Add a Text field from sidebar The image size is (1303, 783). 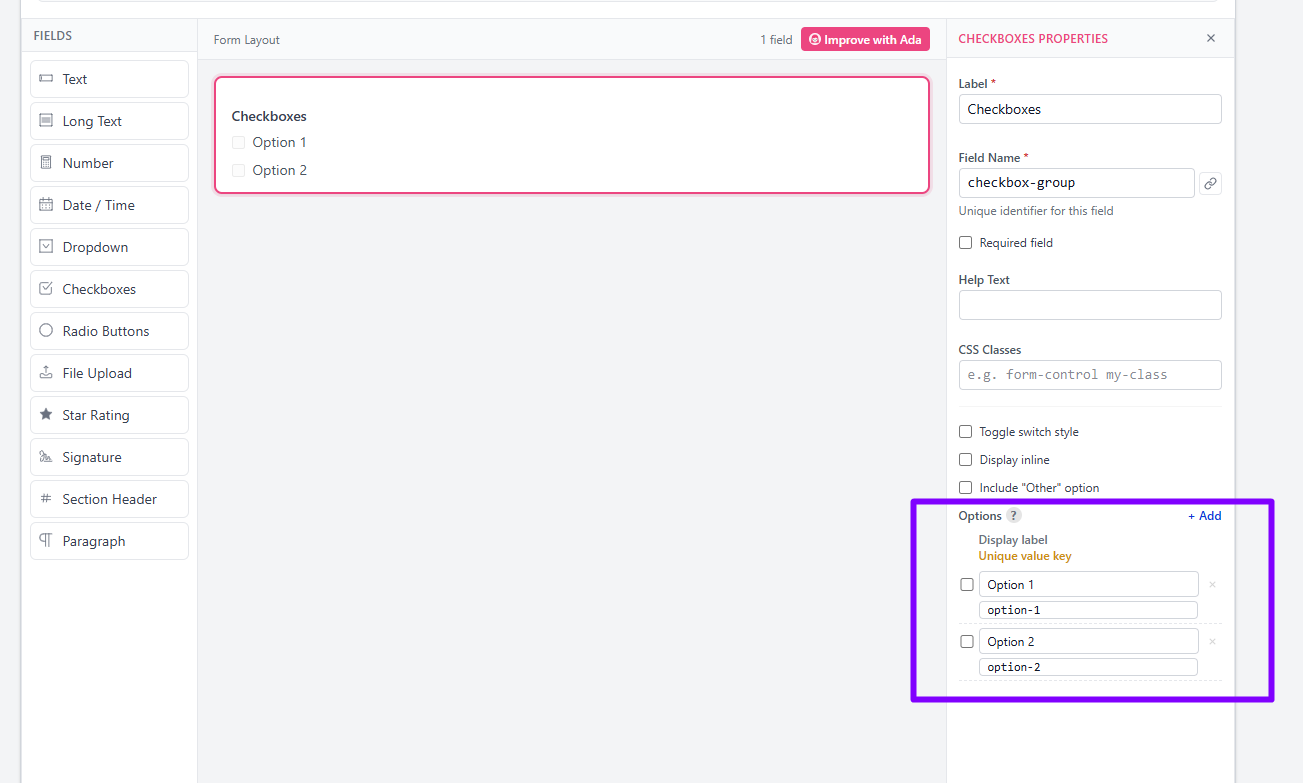pyautogui.click(x=109, y=79)
